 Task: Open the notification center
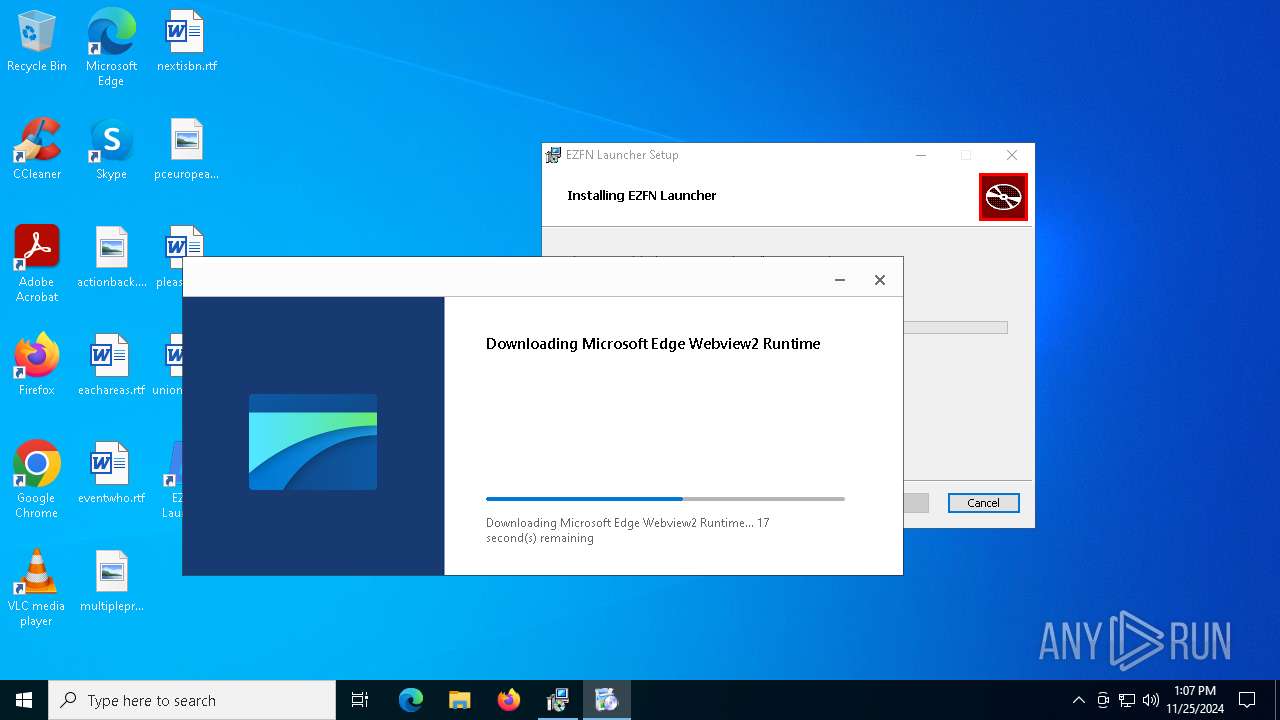click(x=1247, y=700)
